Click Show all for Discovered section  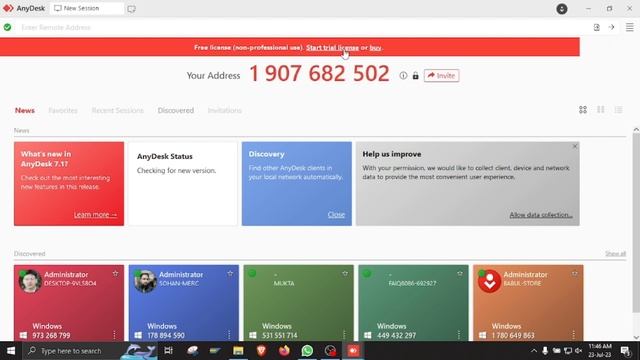[x=616, y=254]
